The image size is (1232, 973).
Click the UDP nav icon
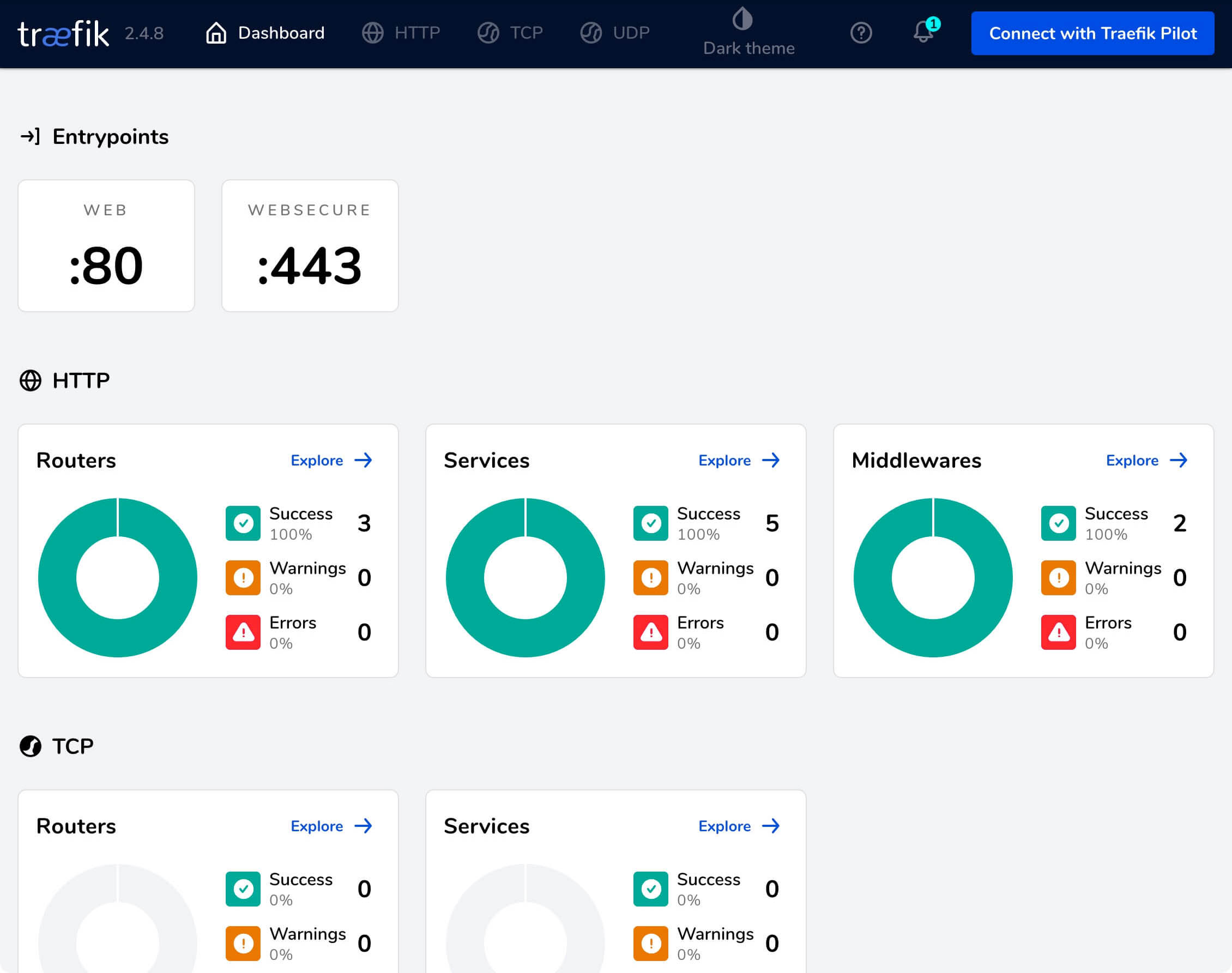(x=591, y=33)
